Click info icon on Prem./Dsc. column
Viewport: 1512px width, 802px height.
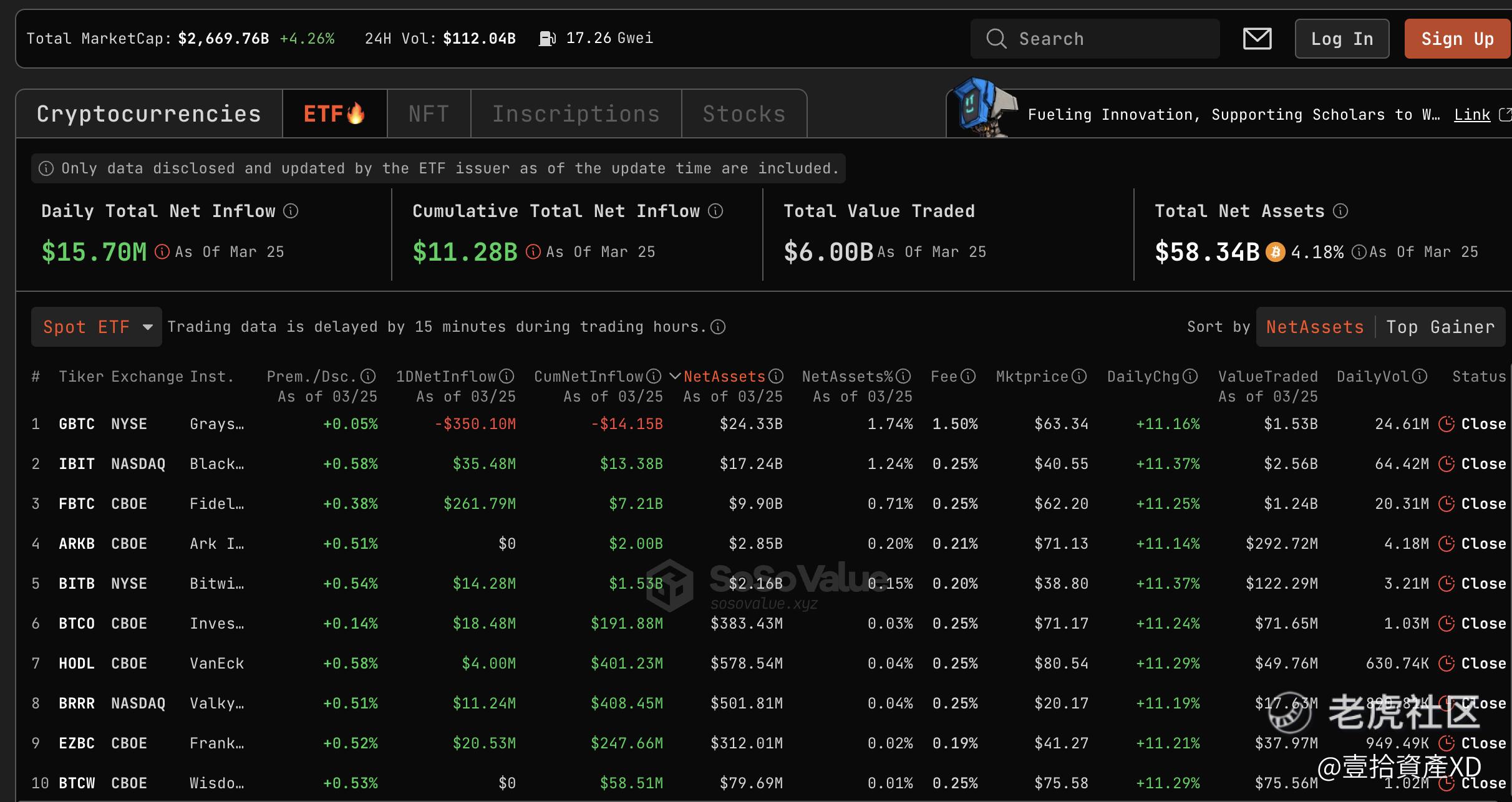coord(368,376)
